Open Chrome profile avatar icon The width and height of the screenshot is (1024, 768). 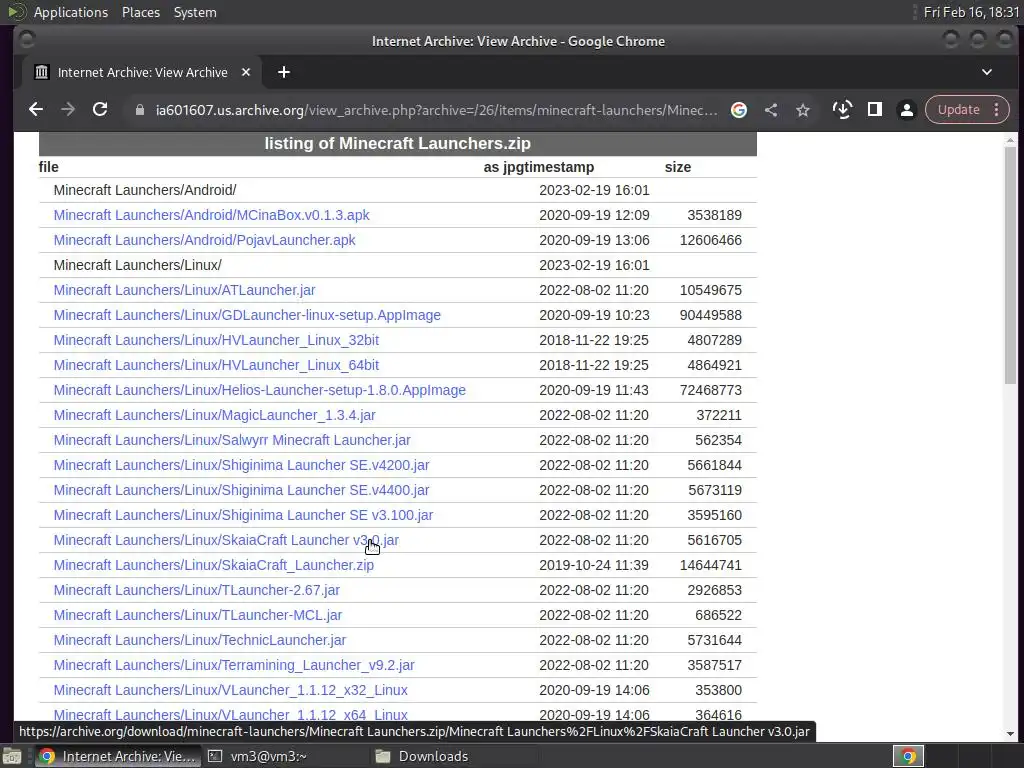pos(906,110)
